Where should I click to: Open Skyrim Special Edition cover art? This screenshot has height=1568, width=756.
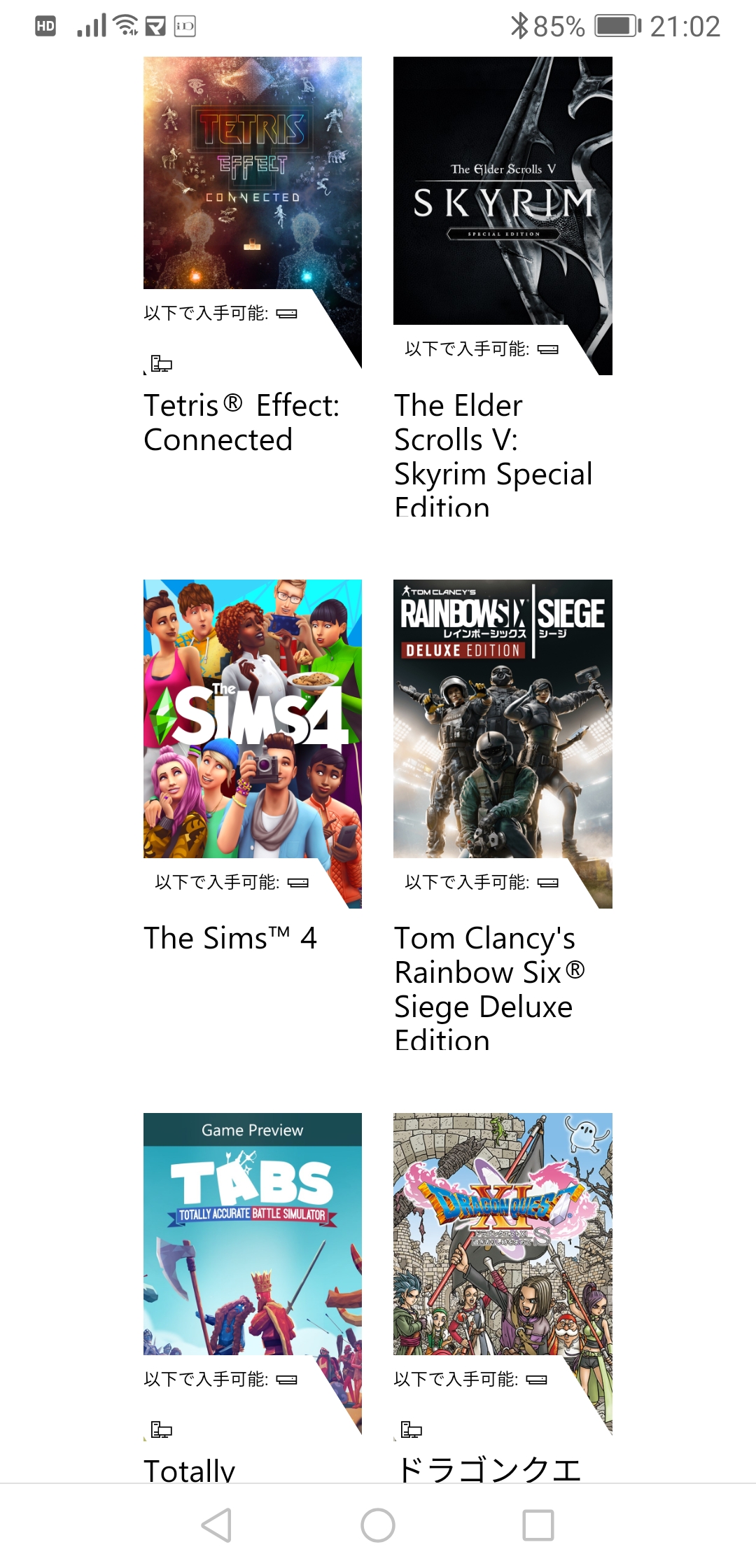[x=503, y=190]
